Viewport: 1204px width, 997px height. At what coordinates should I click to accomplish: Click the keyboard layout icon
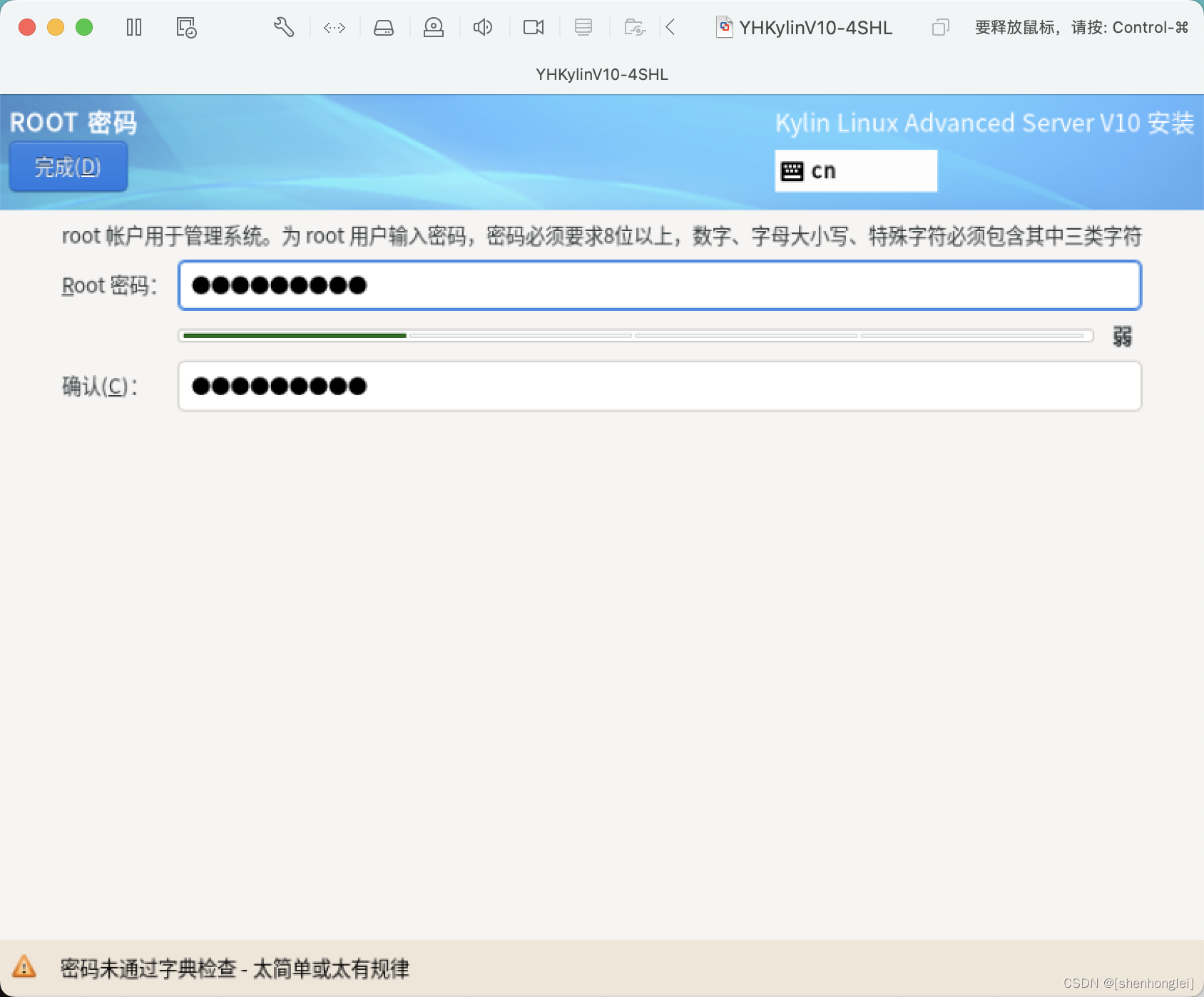tap(792, 171)
